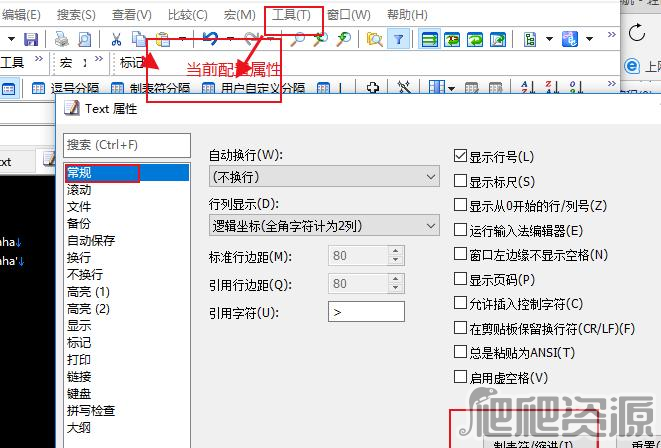Viewport: 661px width, 448px height.
Task: Click the 搜索 (Ctrl+F) search field
Action: point(127,145)
